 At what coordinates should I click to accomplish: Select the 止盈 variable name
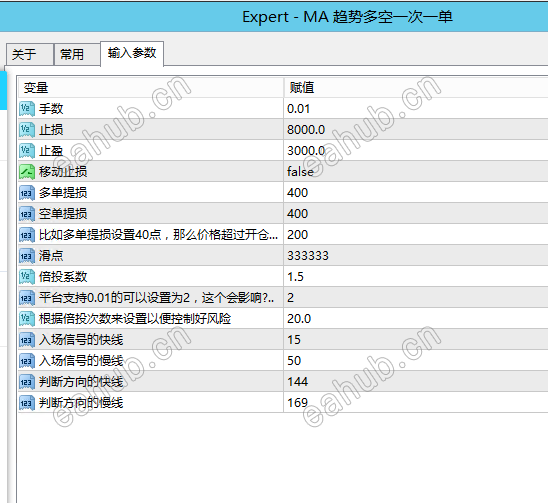click(x=51, y=151)
